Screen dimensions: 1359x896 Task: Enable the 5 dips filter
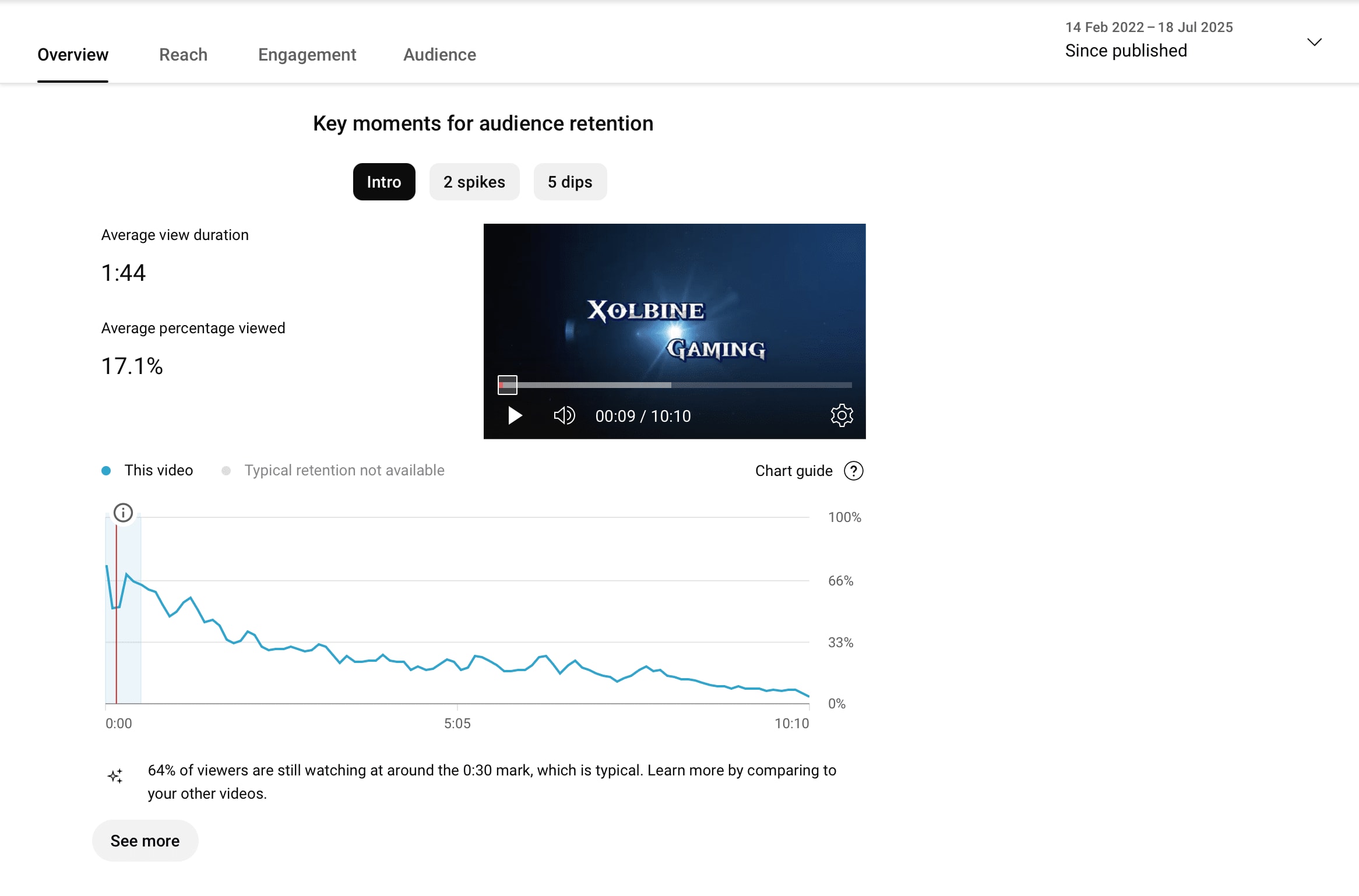(570, 182)
